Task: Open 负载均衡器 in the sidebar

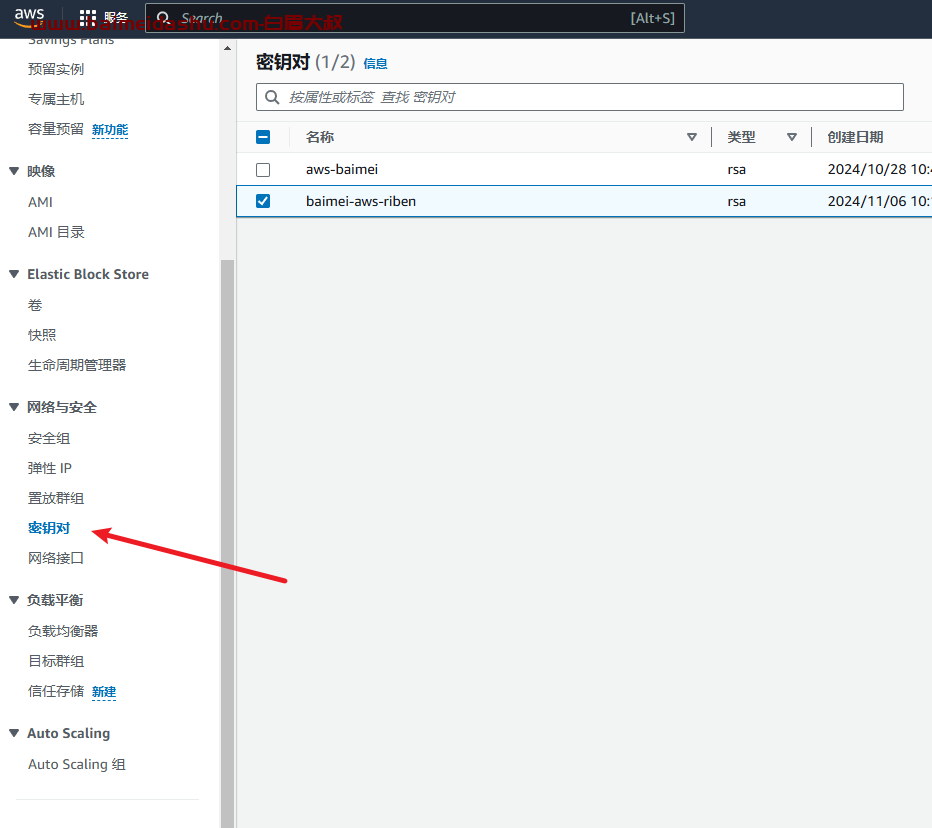Action: [63, 631]
